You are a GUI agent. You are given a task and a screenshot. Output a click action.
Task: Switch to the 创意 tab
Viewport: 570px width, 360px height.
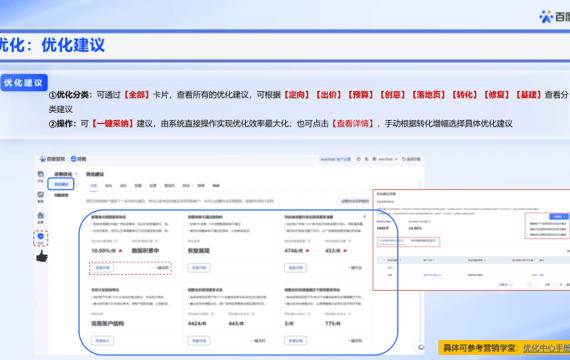[x=153, y=185]
